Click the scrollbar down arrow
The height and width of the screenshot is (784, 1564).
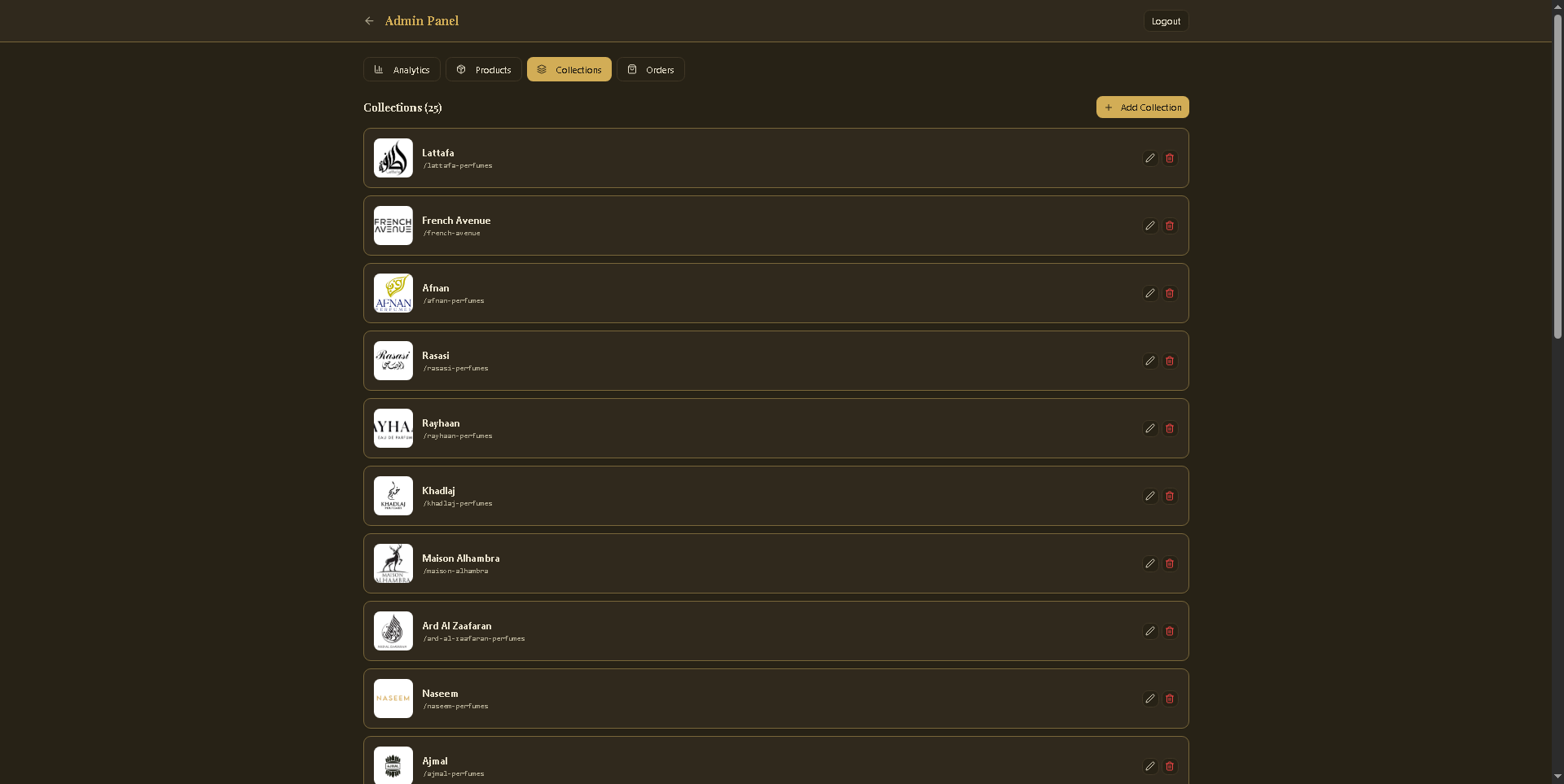point(1557,777)
